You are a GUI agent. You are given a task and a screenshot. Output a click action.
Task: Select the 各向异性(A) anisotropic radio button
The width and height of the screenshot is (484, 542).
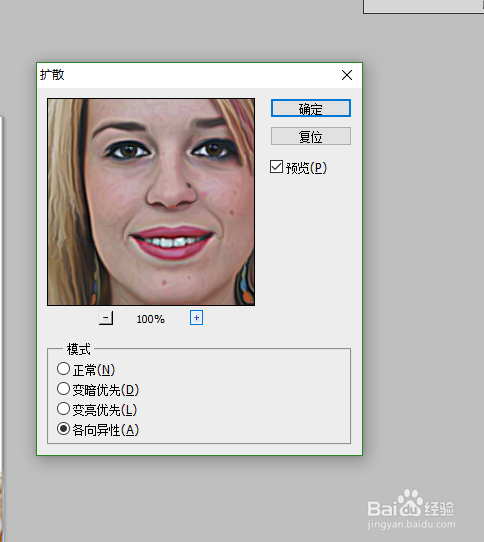[x=63, y=429]
